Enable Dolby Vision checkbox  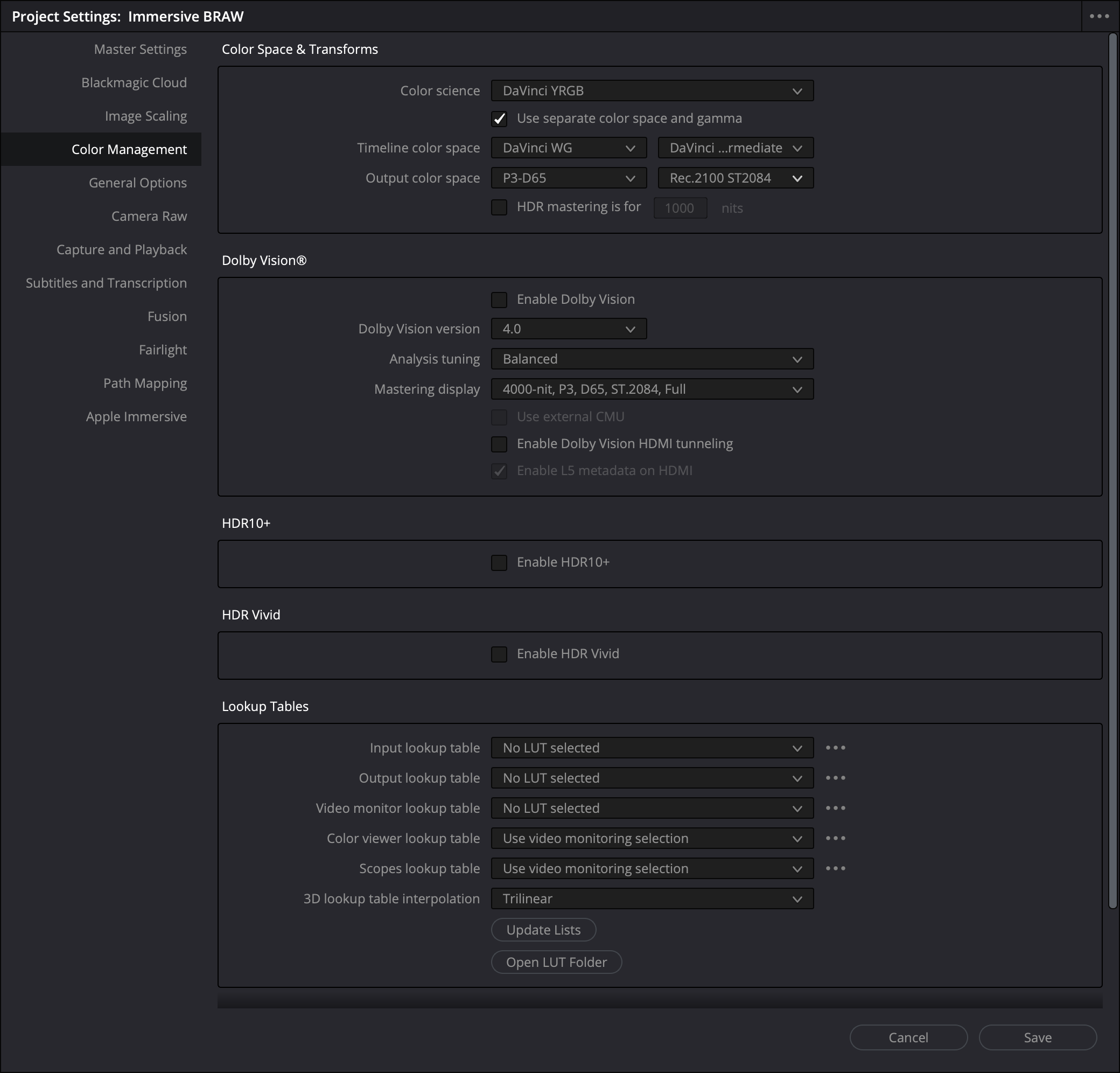(x=499, y=299)
